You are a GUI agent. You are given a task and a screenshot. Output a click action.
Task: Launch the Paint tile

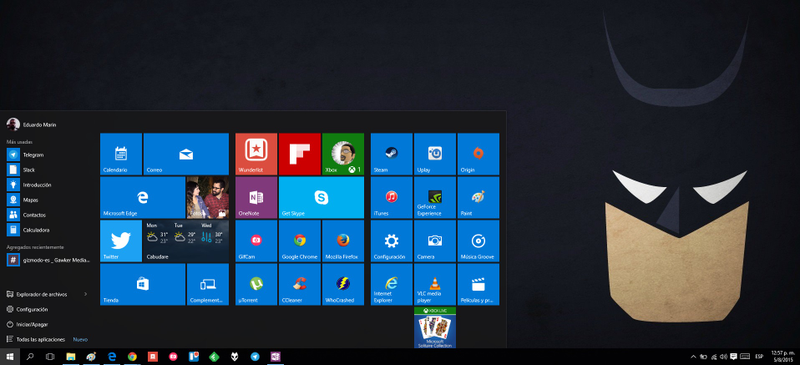479,198
